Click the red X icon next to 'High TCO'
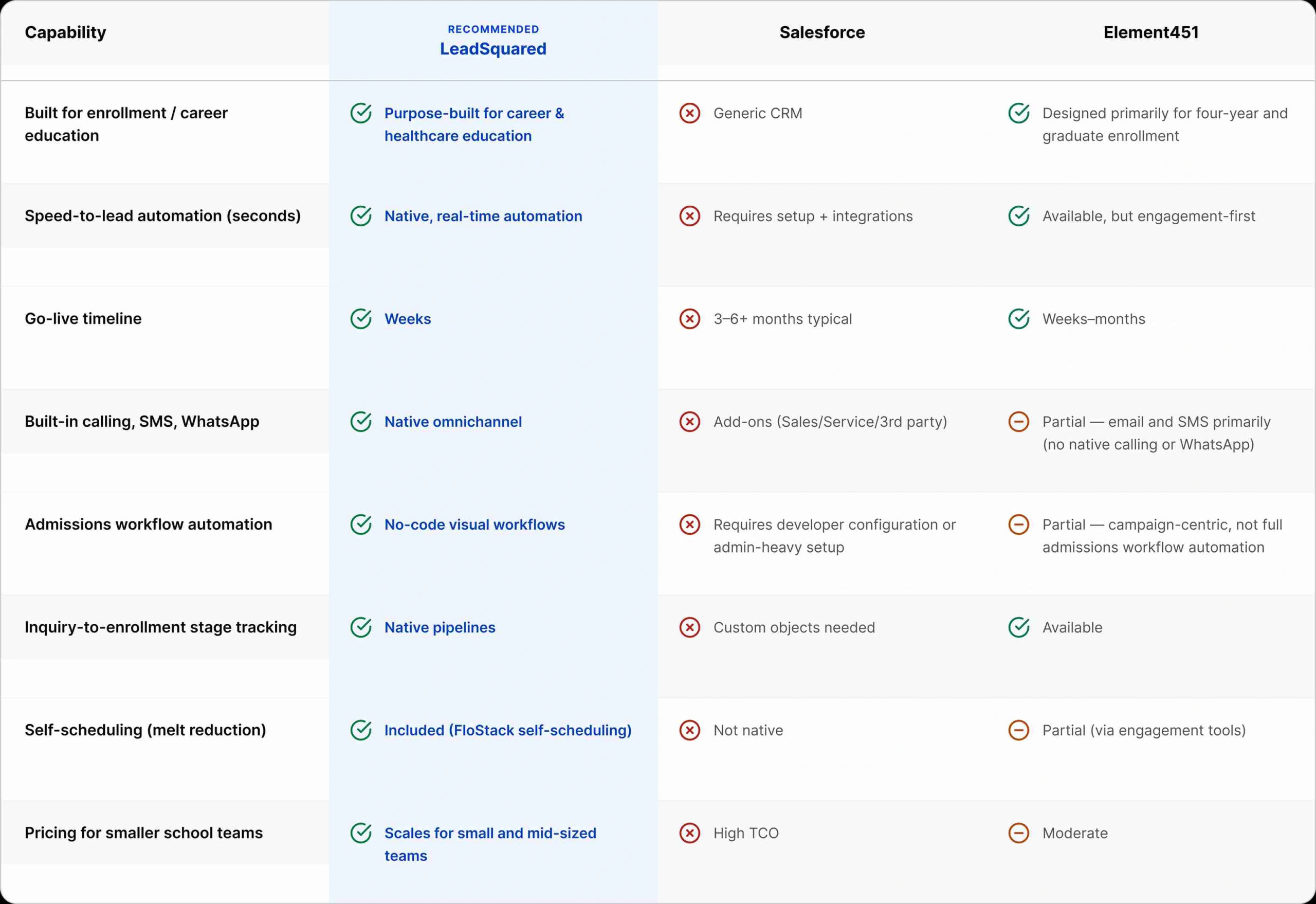 point(690,833)
